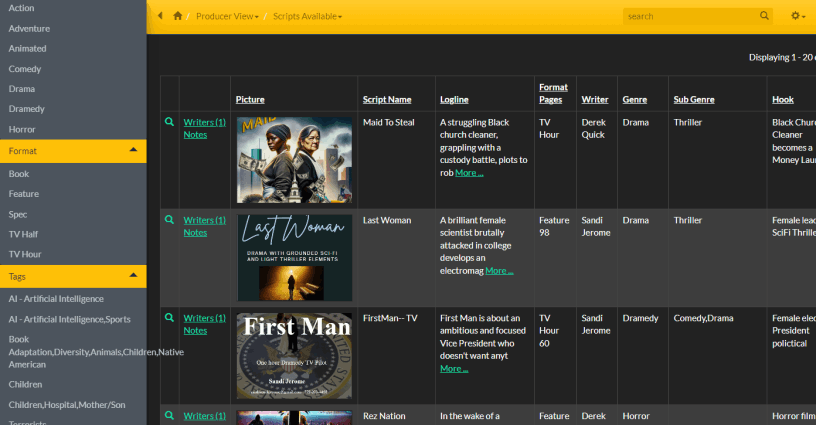Filter by Comedy genre

coord(24,69)
